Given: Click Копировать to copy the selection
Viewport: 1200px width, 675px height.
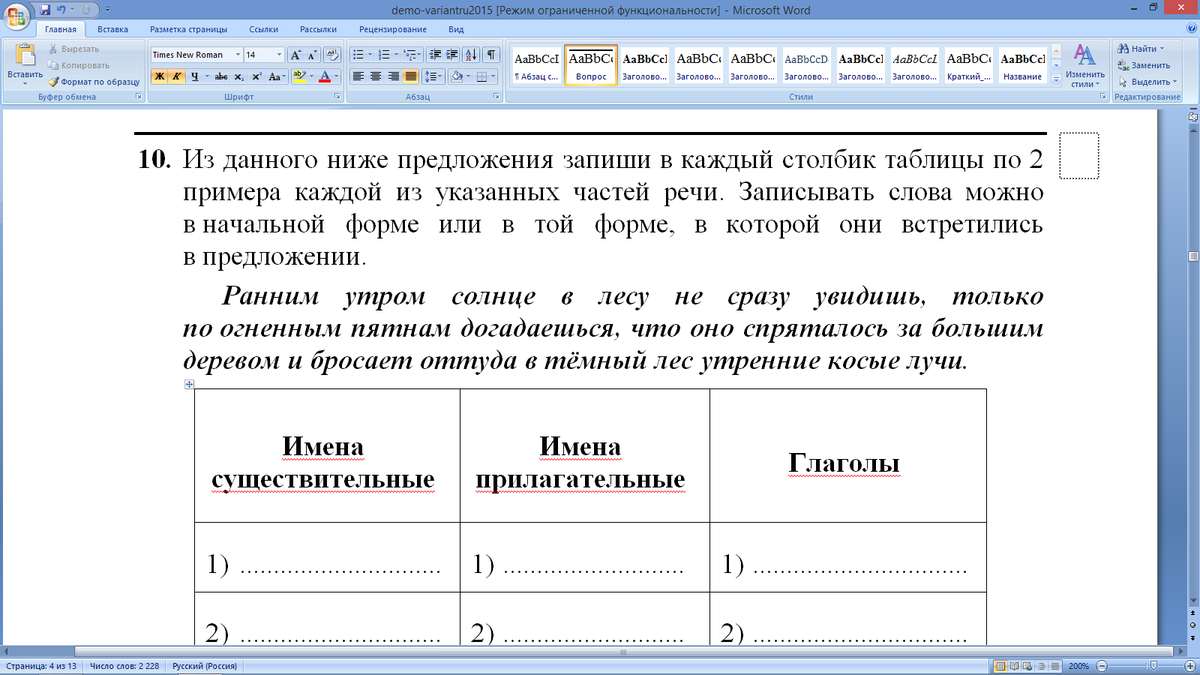Looking at the screenshot, I should pos(77,65).
